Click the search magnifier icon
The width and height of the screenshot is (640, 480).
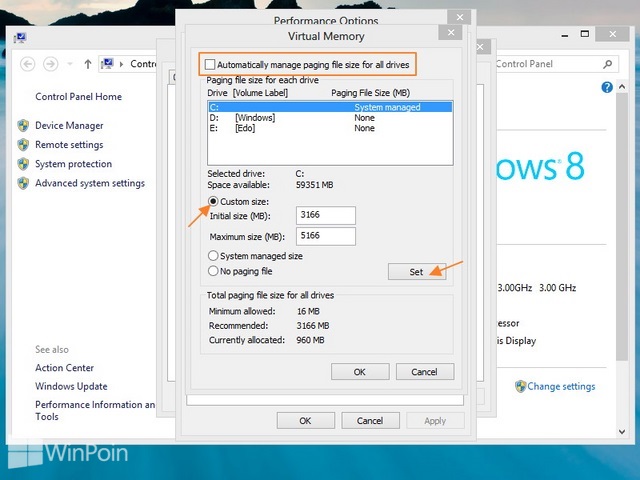tap(607, 64)
